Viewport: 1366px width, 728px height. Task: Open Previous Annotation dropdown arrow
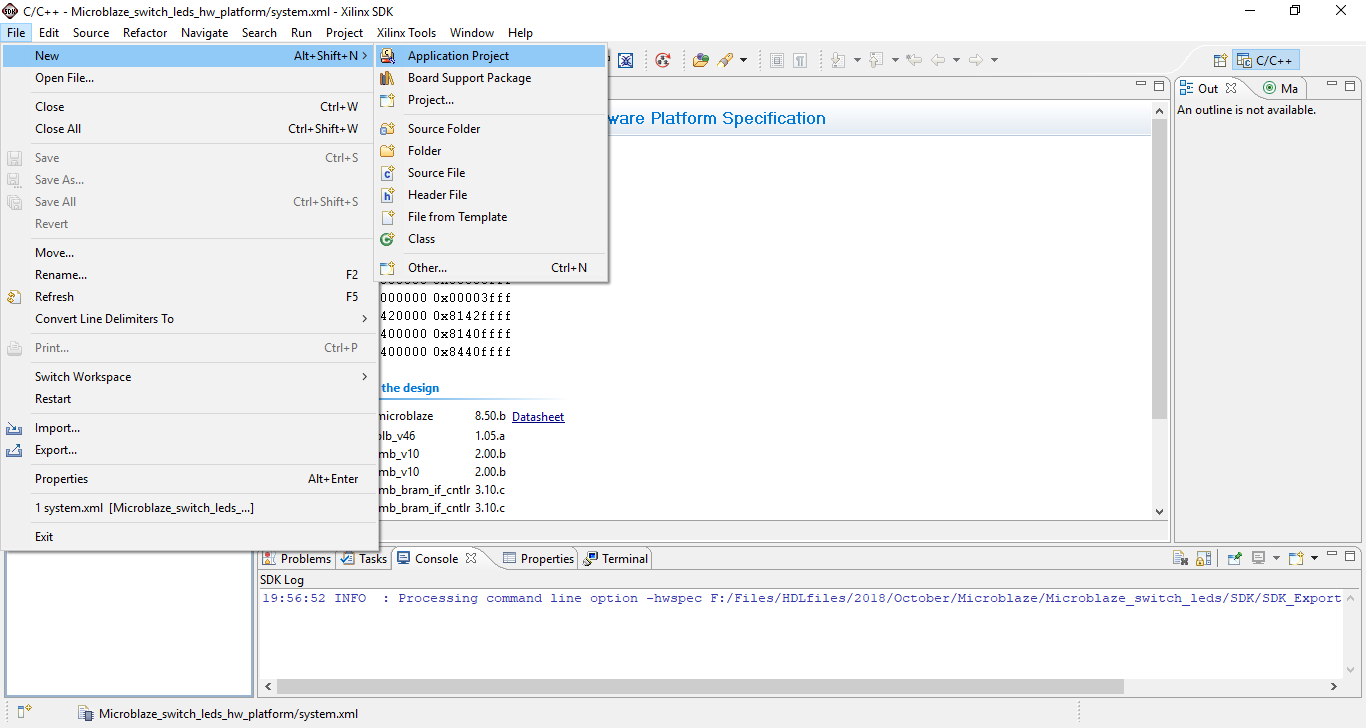click(x=895, y=60)
